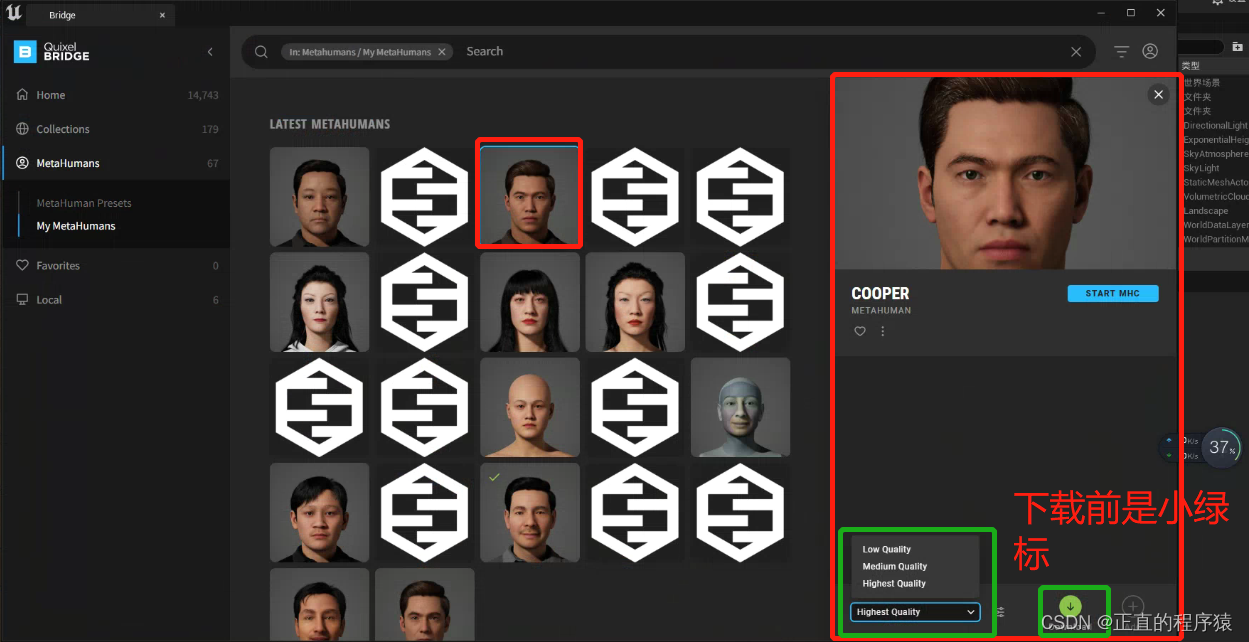
Task: Click the green download button
Action: [1070, 607]
